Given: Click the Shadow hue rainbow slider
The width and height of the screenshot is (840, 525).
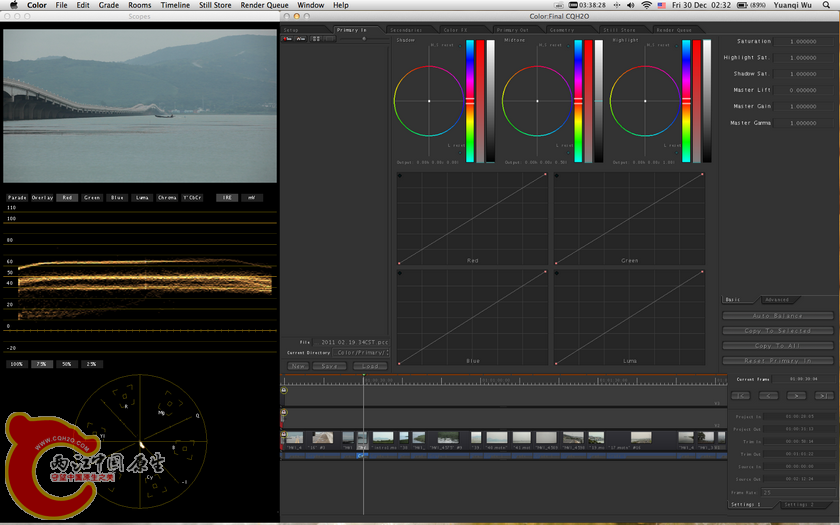Looking at the screenshot, I should [470, 101].
